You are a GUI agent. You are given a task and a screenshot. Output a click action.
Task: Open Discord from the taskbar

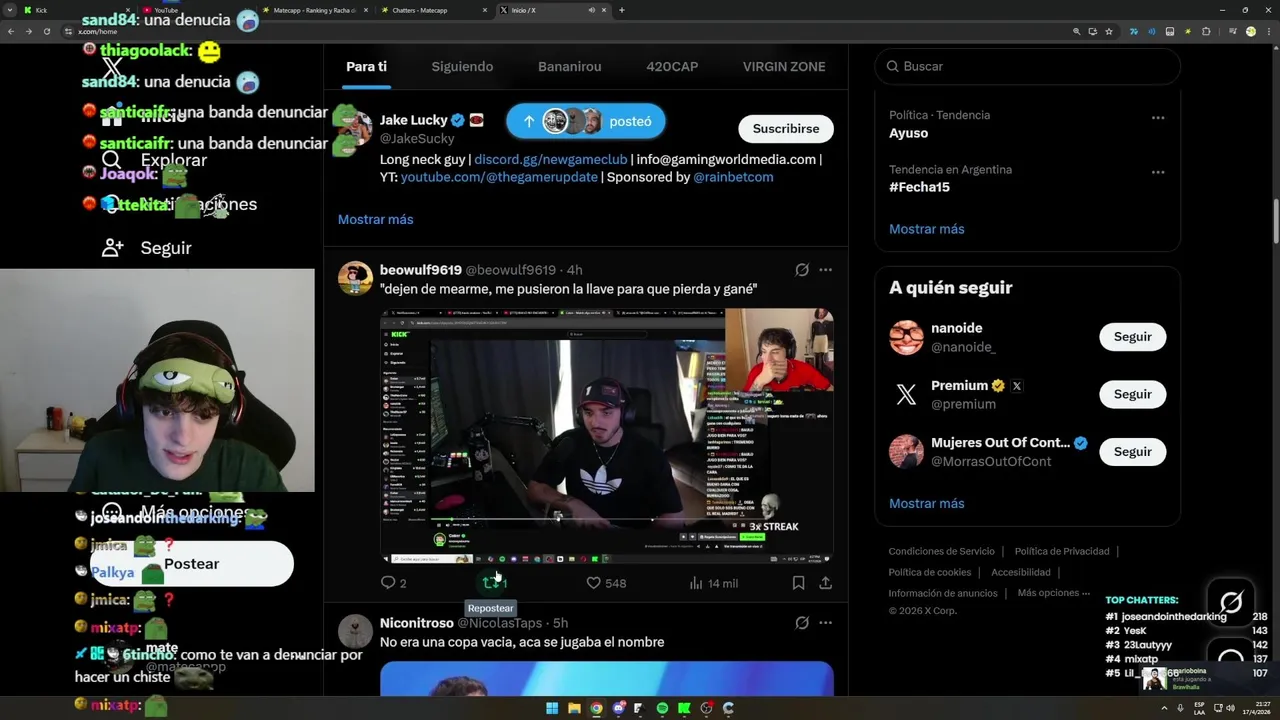618,708
